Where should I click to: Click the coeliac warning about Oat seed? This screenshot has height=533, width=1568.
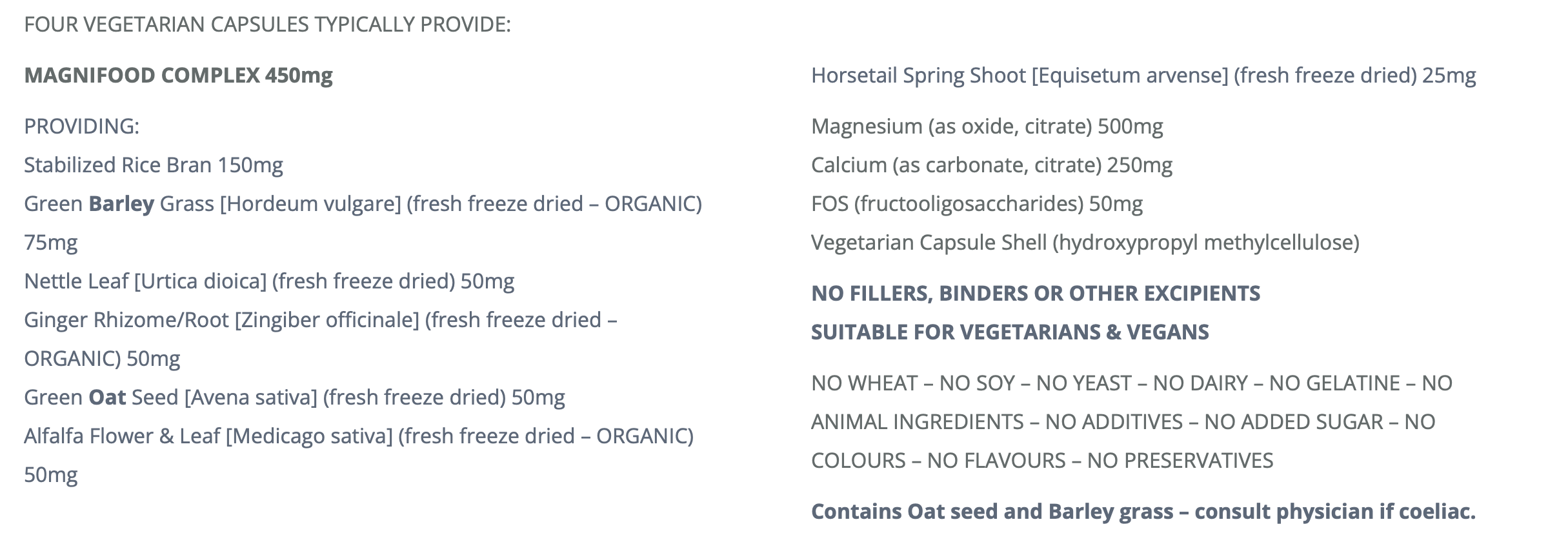(1143, 512)
